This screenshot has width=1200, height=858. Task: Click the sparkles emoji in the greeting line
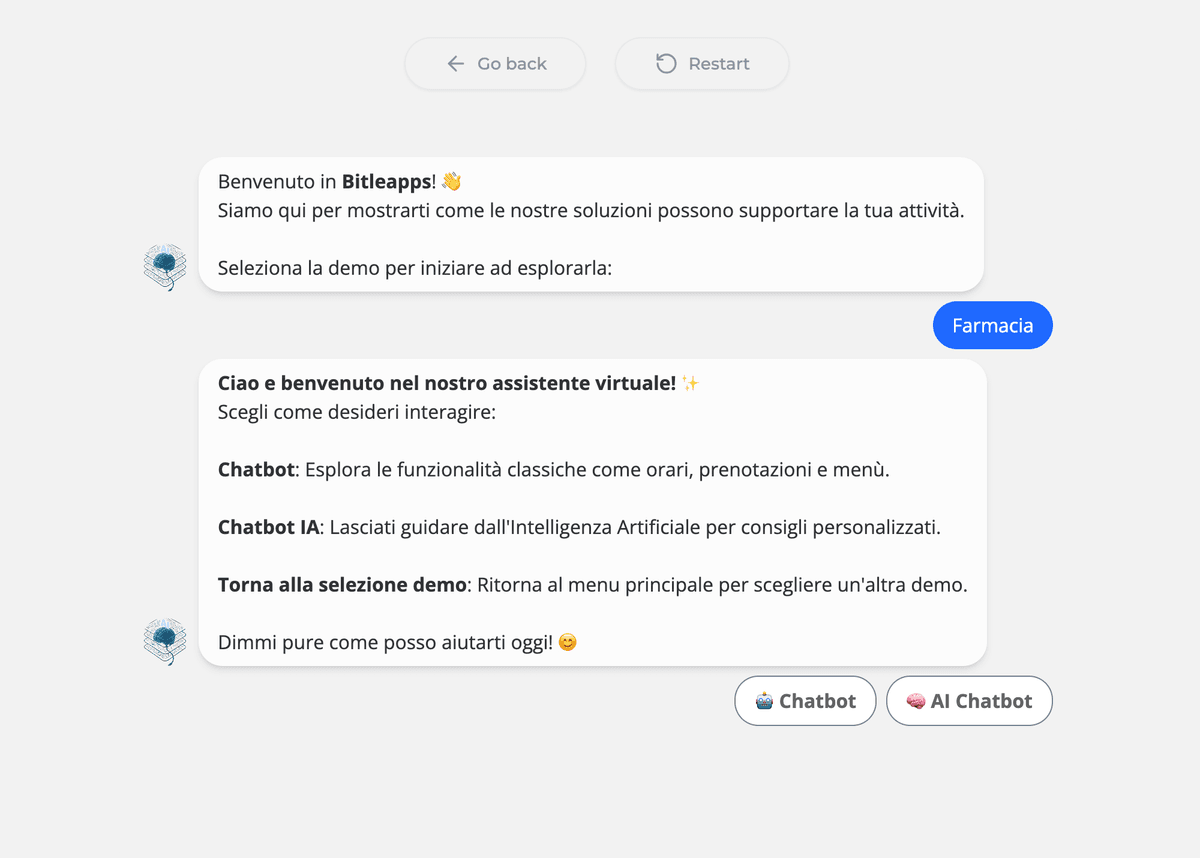tap(690, 383)
